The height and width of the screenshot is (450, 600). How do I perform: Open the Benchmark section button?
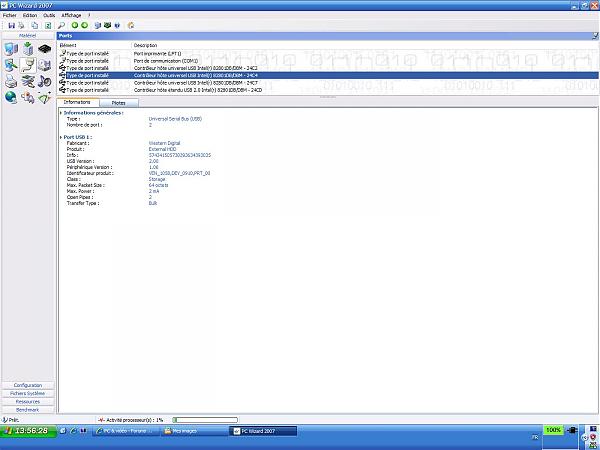(28, 410)
